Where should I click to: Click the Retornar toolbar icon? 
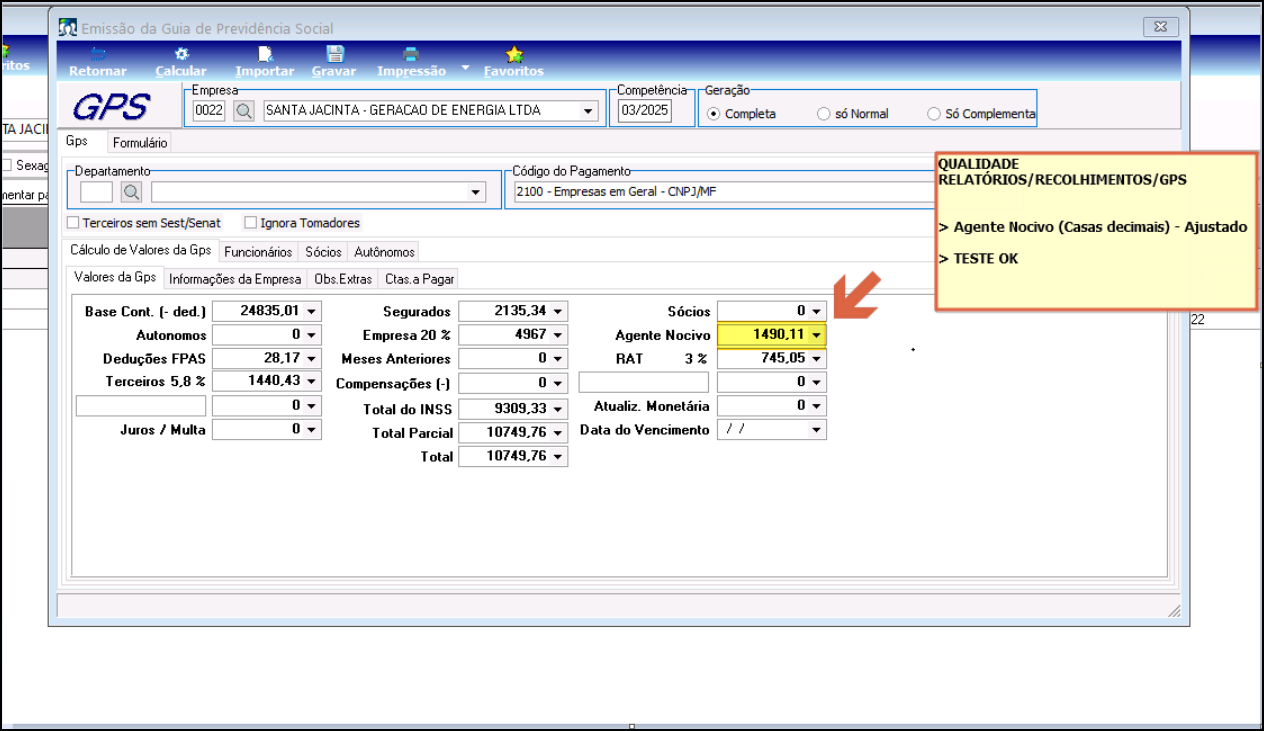[98, 55]
